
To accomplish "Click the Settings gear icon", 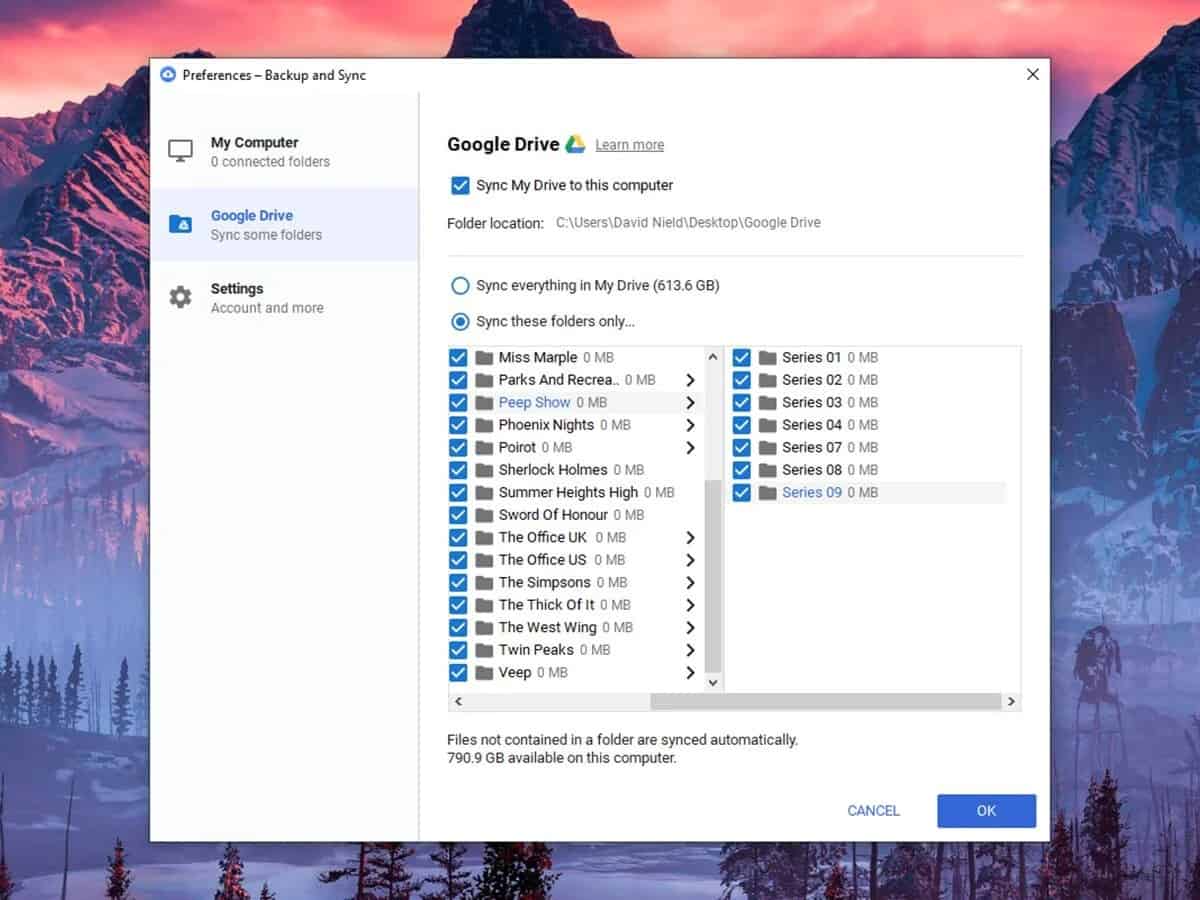I will click(180, 297).
